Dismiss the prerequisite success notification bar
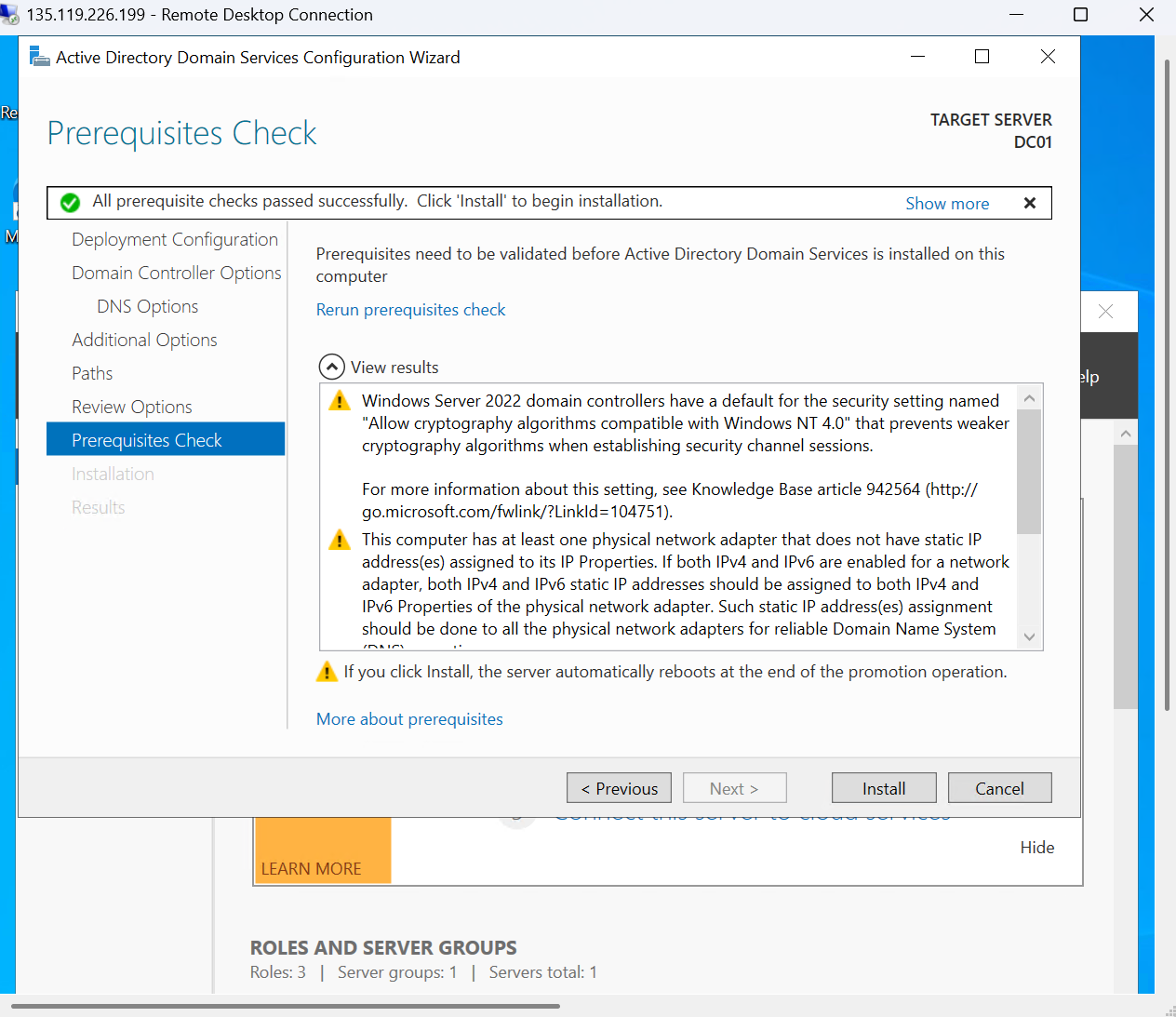The image size is (1176, 1017). click(x=1029, y=203)
